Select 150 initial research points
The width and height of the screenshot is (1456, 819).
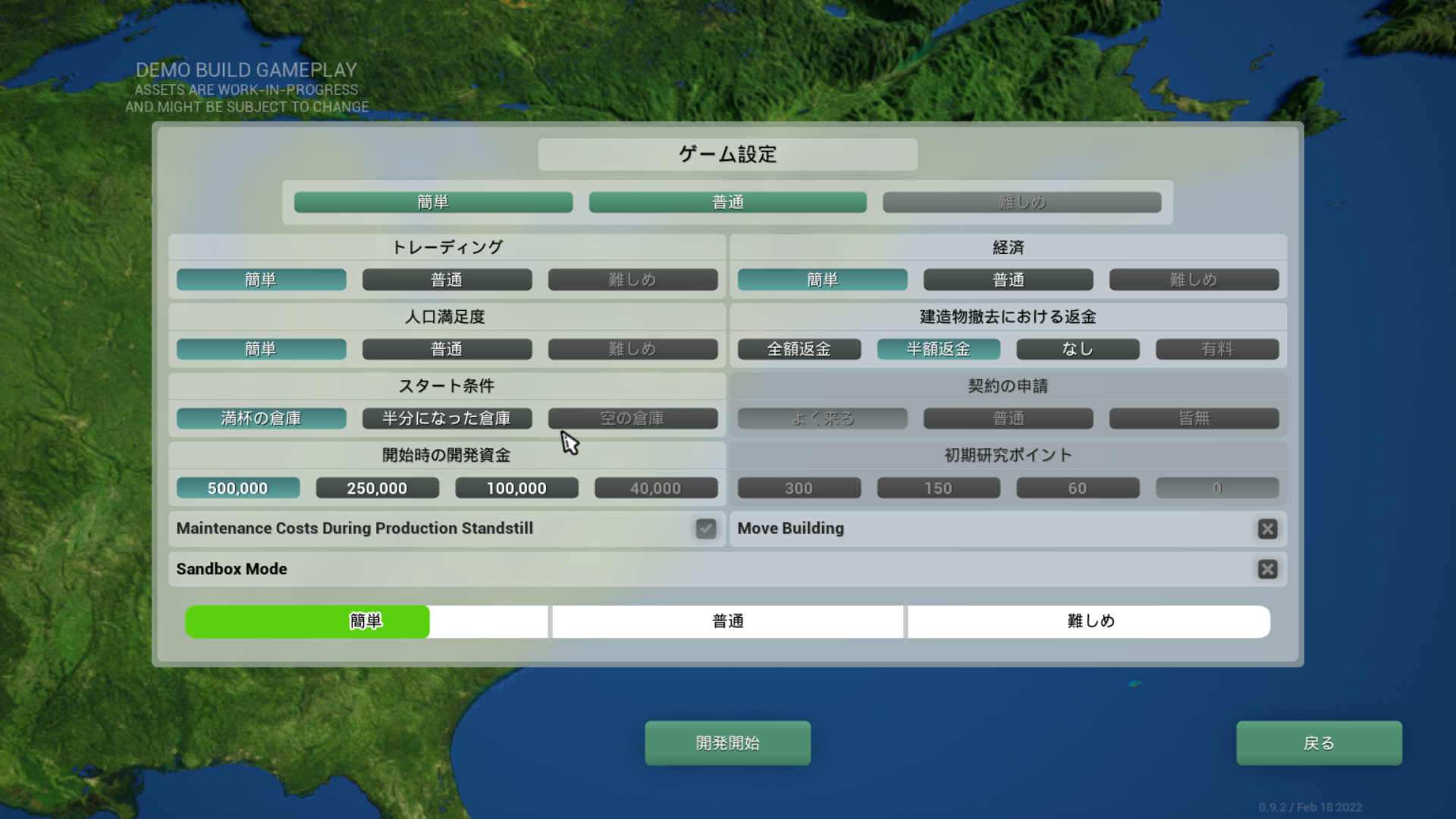click(x=938, y=488)
